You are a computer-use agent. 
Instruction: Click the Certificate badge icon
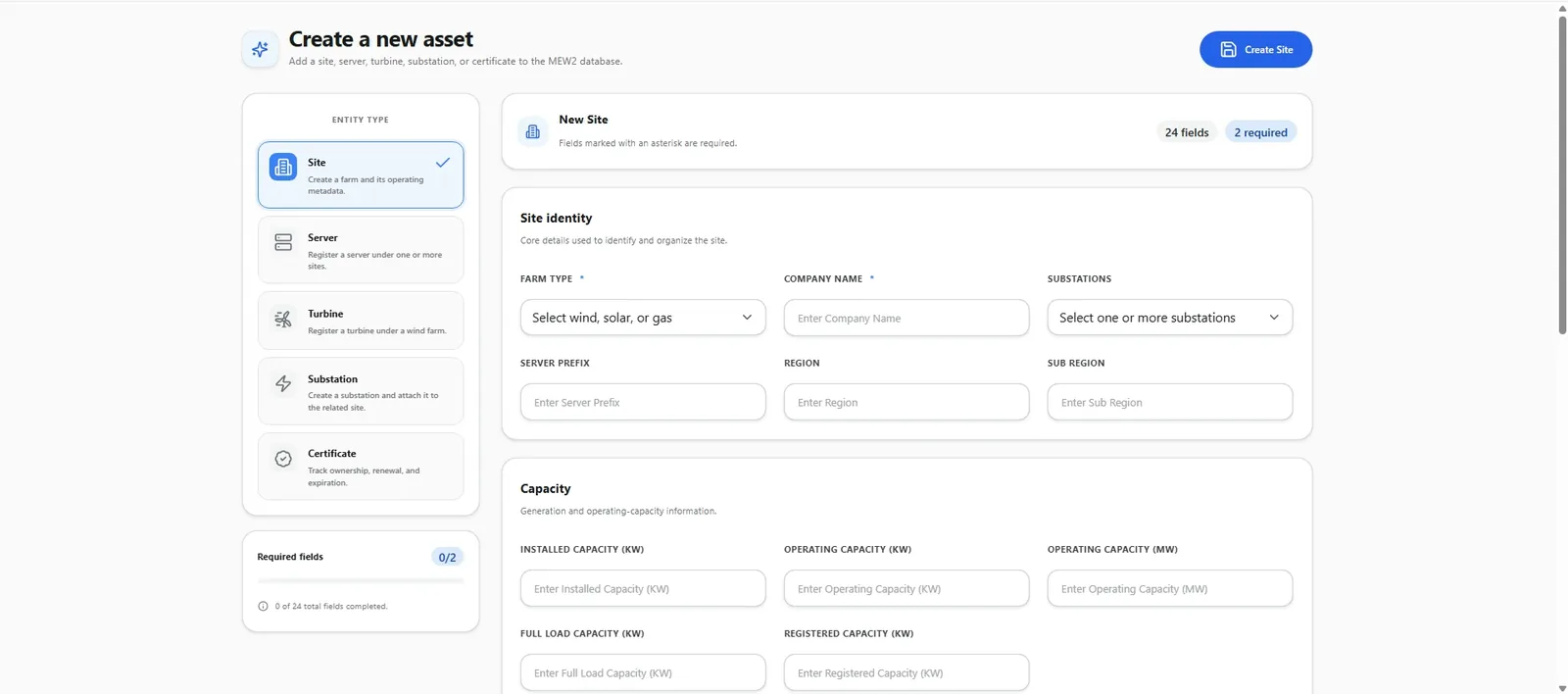pos(283,459)
